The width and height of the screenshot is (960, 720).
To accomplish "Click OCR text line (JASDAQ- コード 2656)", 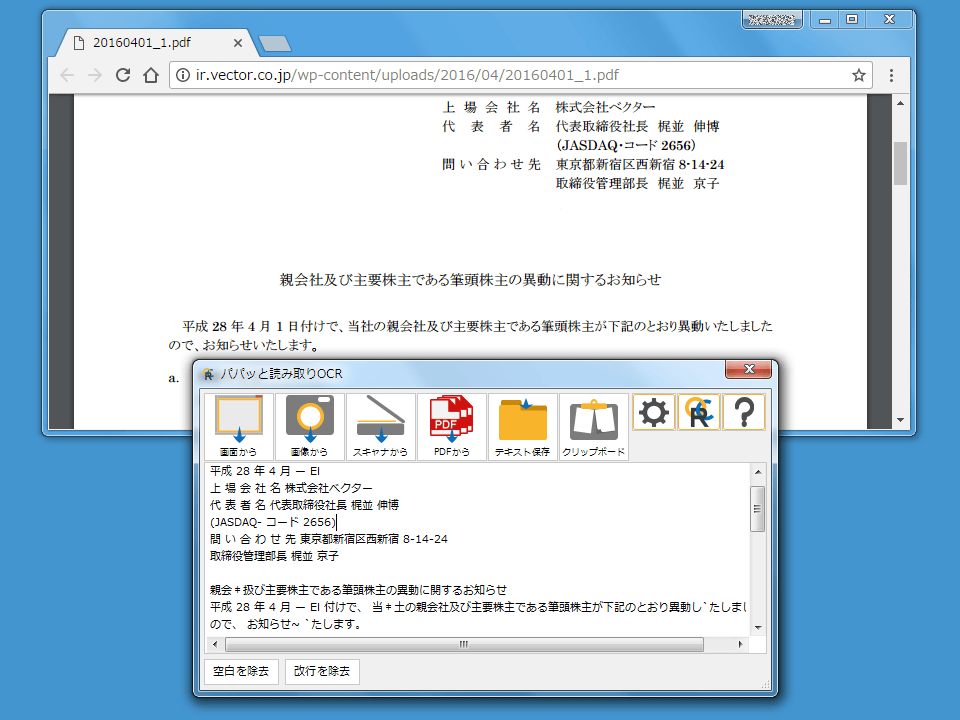I will pos(273,522).
